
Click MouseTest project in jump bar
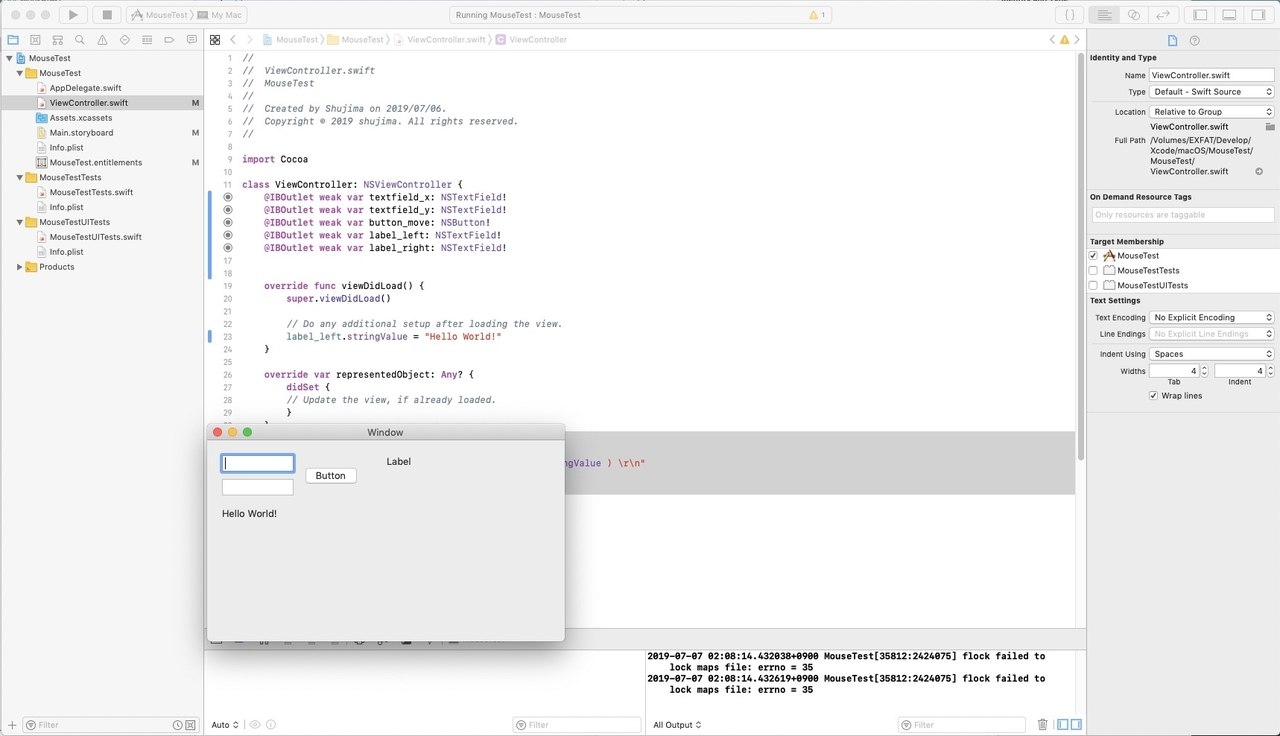click(x=290, y=40)
